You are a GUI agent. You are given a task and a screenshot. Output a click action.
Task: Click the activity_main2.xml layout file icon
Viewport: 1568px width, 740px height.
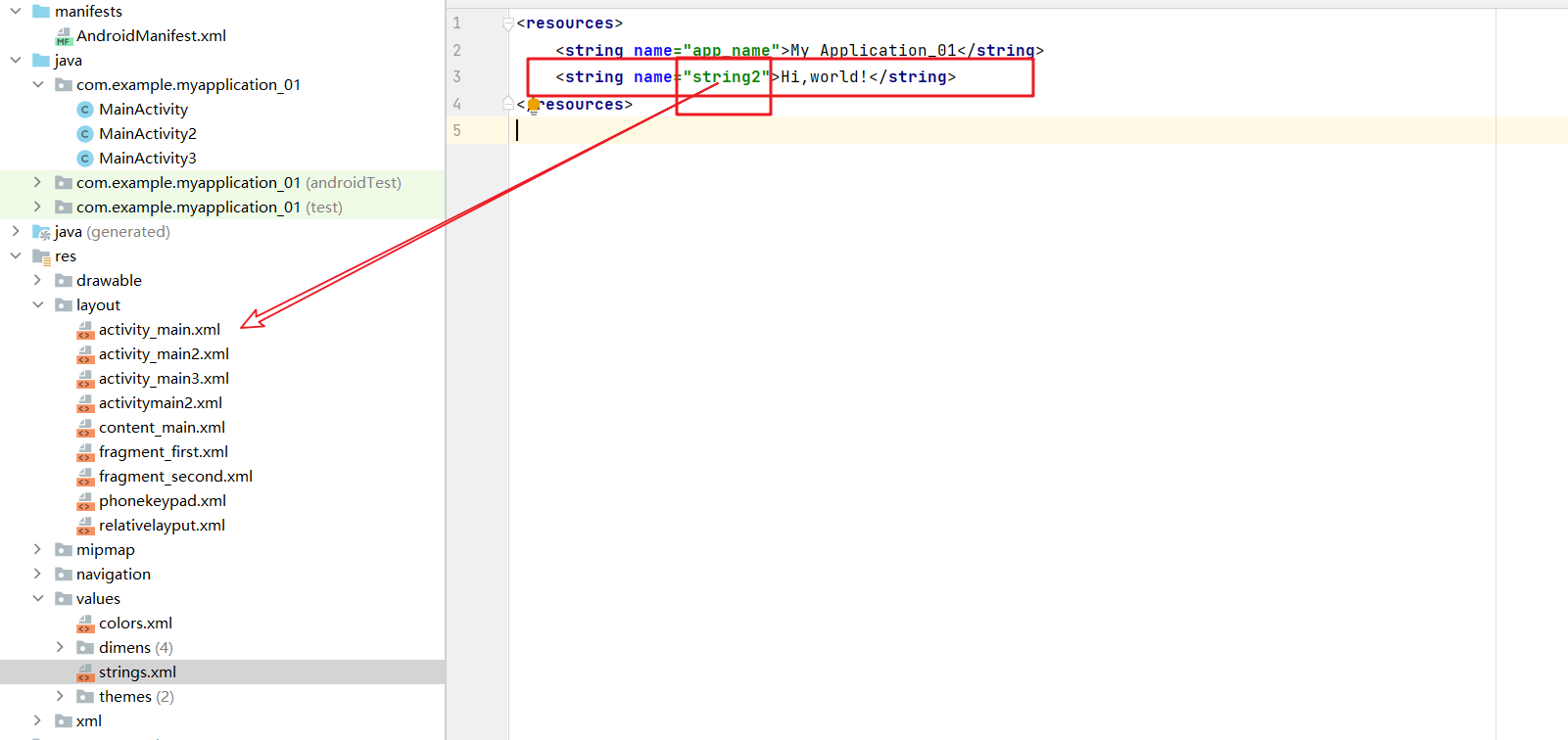pos(85,354)
